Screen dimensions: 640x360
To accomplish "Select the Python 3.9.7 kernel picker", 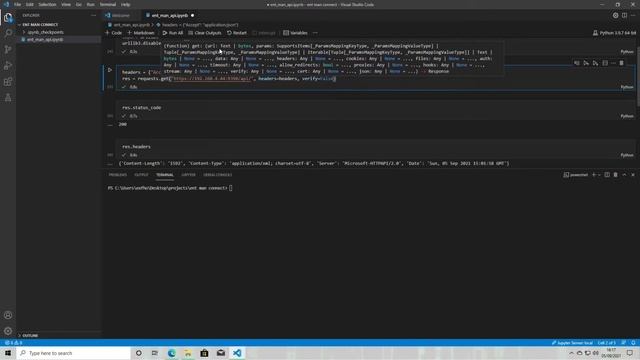I will (615, 33).
